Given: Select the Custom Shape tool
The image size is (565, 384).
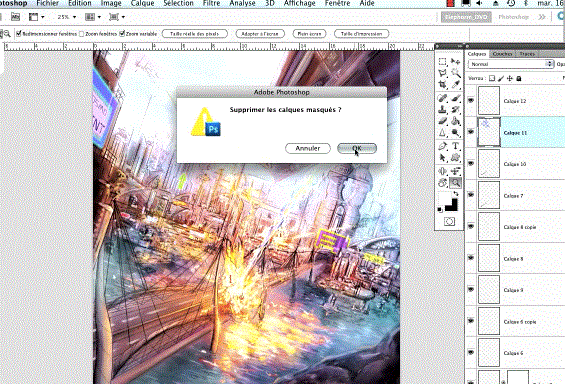Looking at the screenshot, I should (x=455, y=158).
